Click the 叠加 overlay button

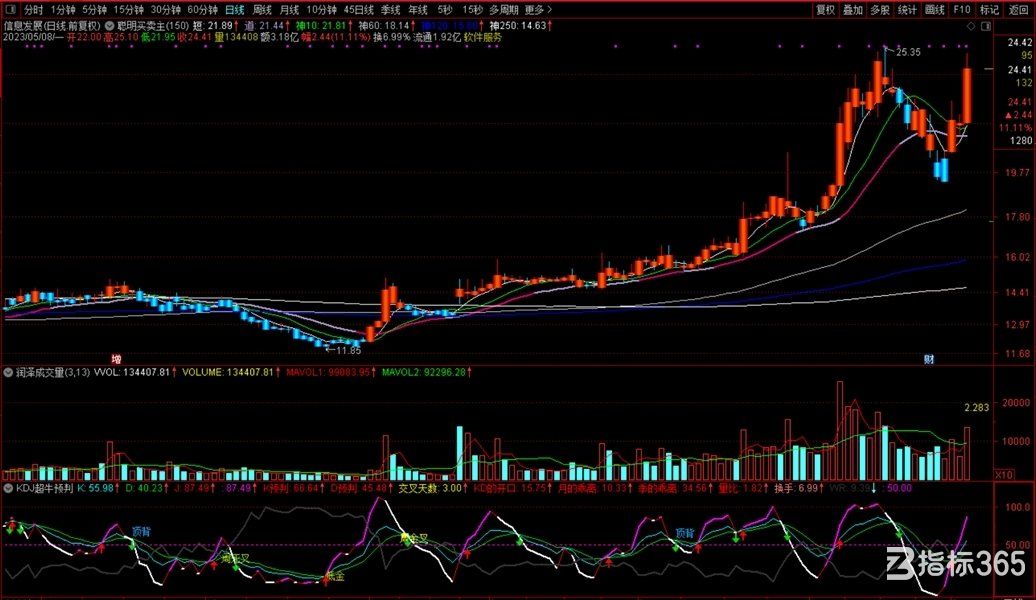pos(853,10)
